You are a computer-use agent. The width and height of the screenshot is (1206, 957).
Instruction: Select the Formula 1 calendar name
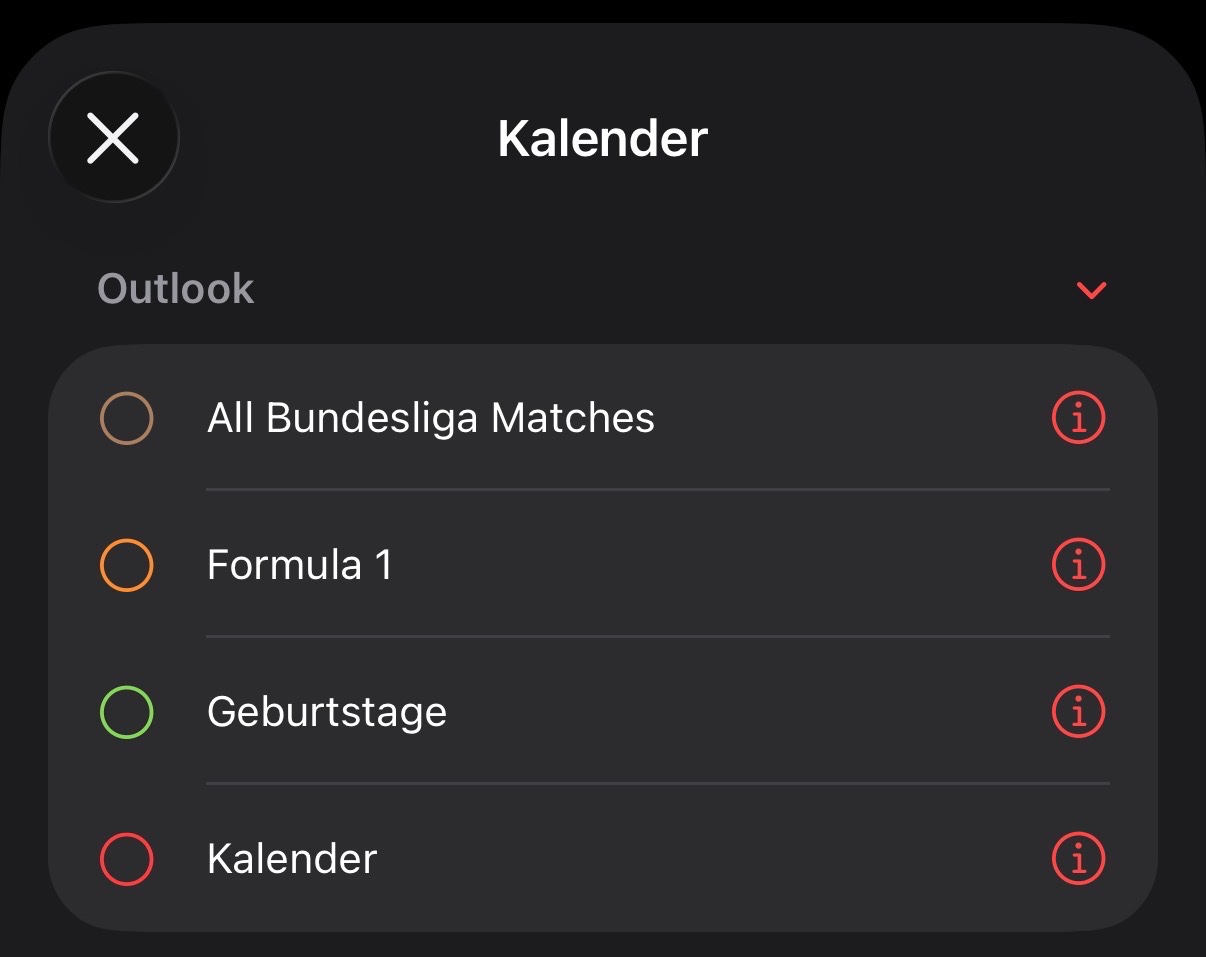point(299,565)
